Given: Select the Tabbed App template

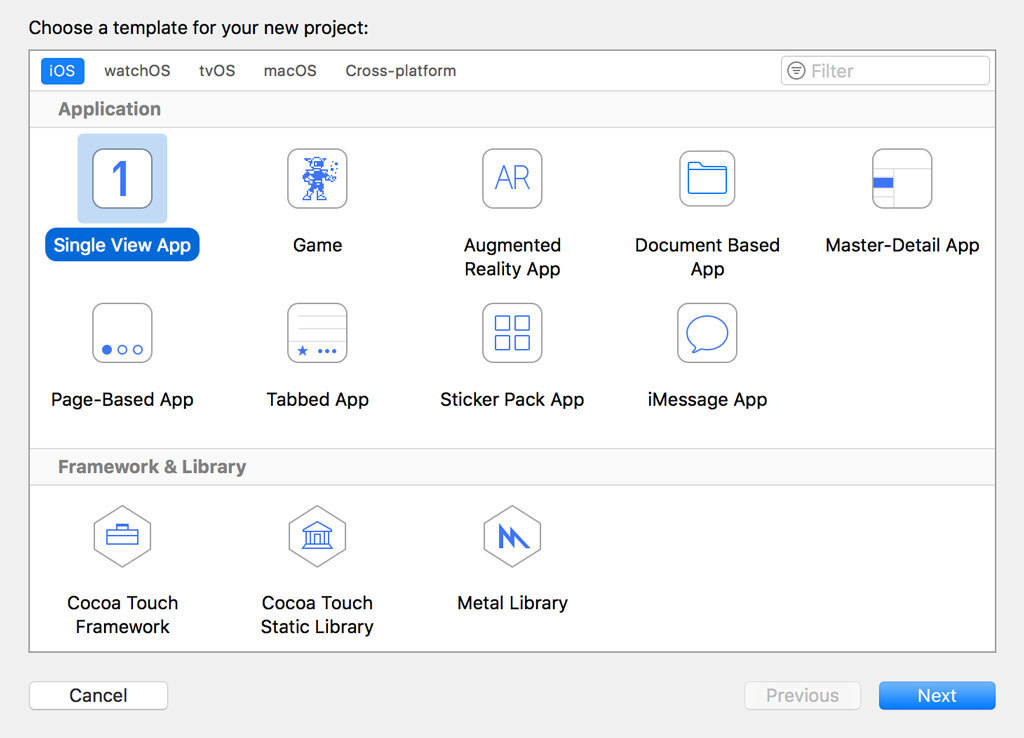Looking at the screenshot, I should click(317, 333).
